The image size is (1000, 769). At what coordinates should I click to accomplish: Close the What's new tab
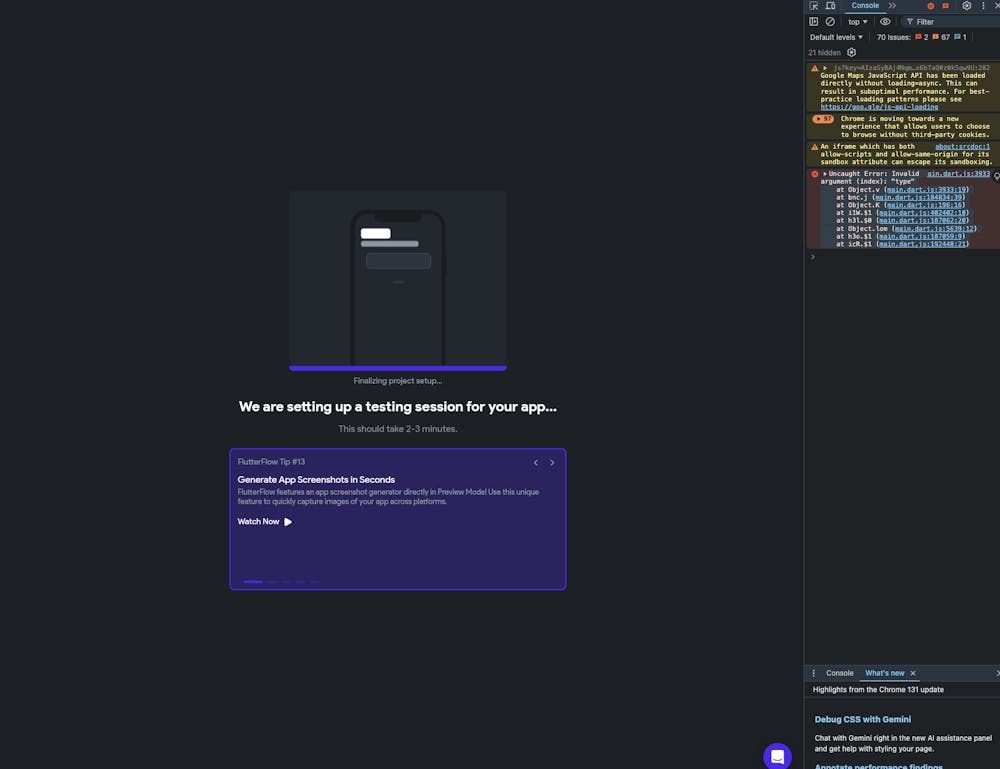[913, 673]
